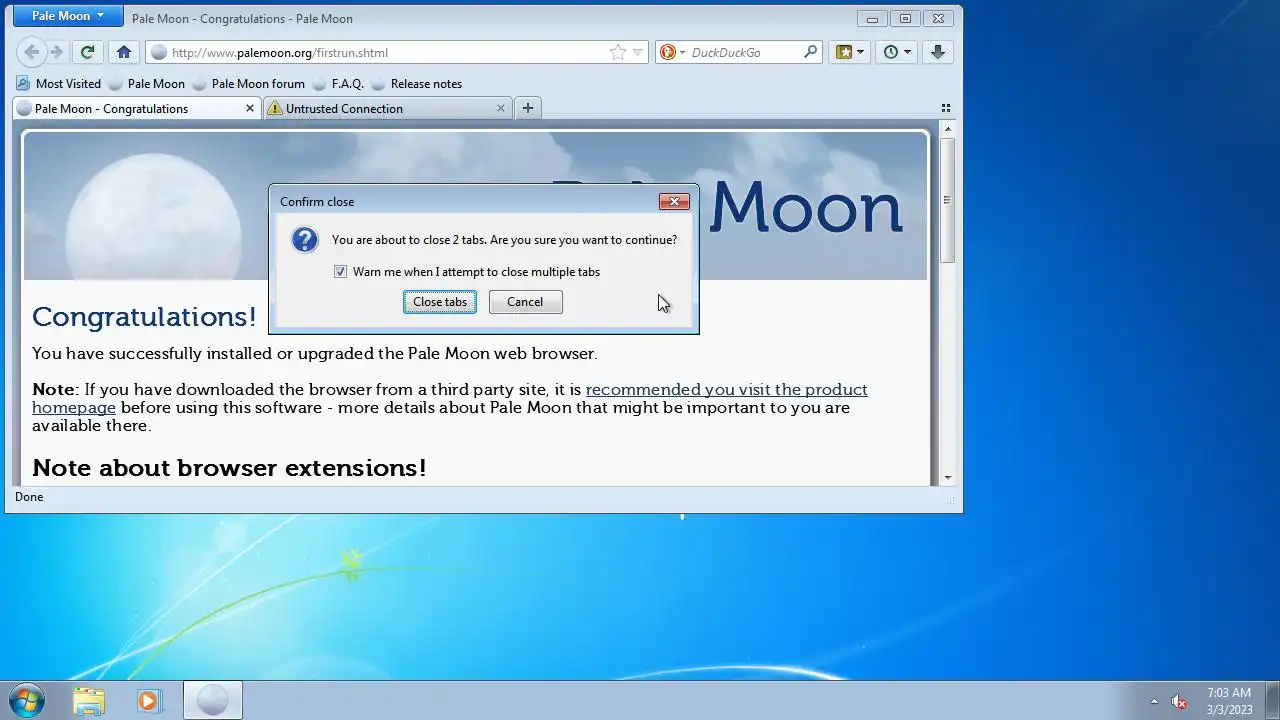Open Windows Explorer from the taskbar
The width and height of the screenshot is (1280, 720).
pos(89,700)
